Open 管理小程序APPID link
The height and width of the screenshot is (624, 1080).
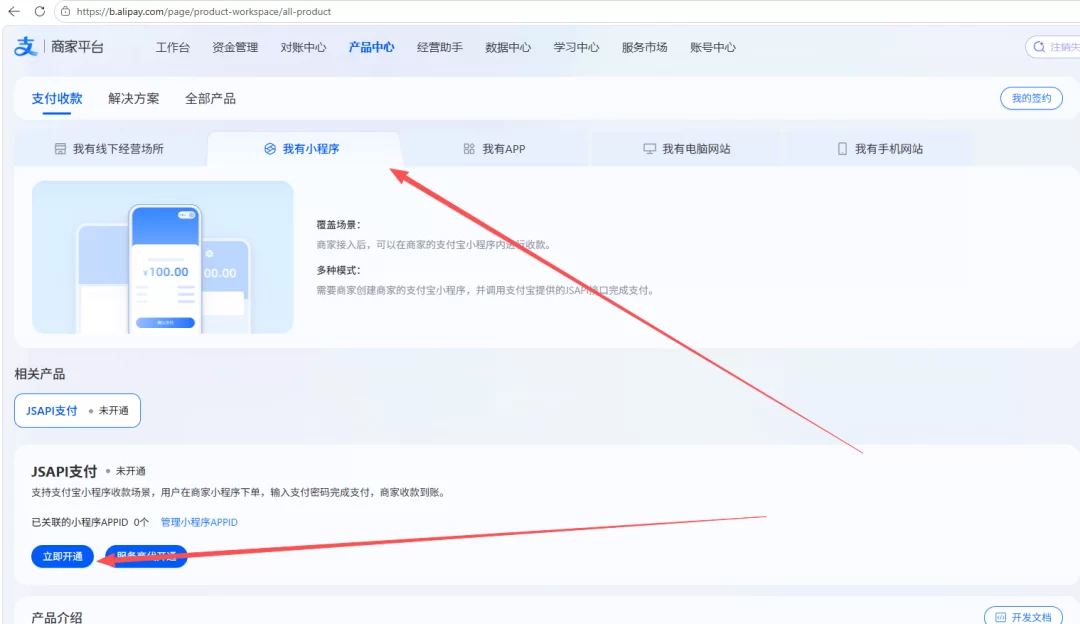[x=199, y=522]
